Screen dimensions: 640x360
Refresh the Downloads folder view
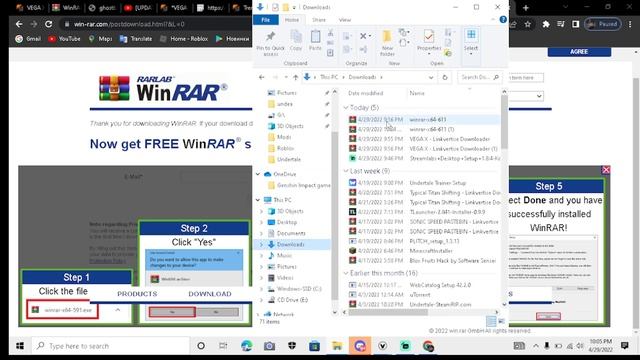pos(445,77)
